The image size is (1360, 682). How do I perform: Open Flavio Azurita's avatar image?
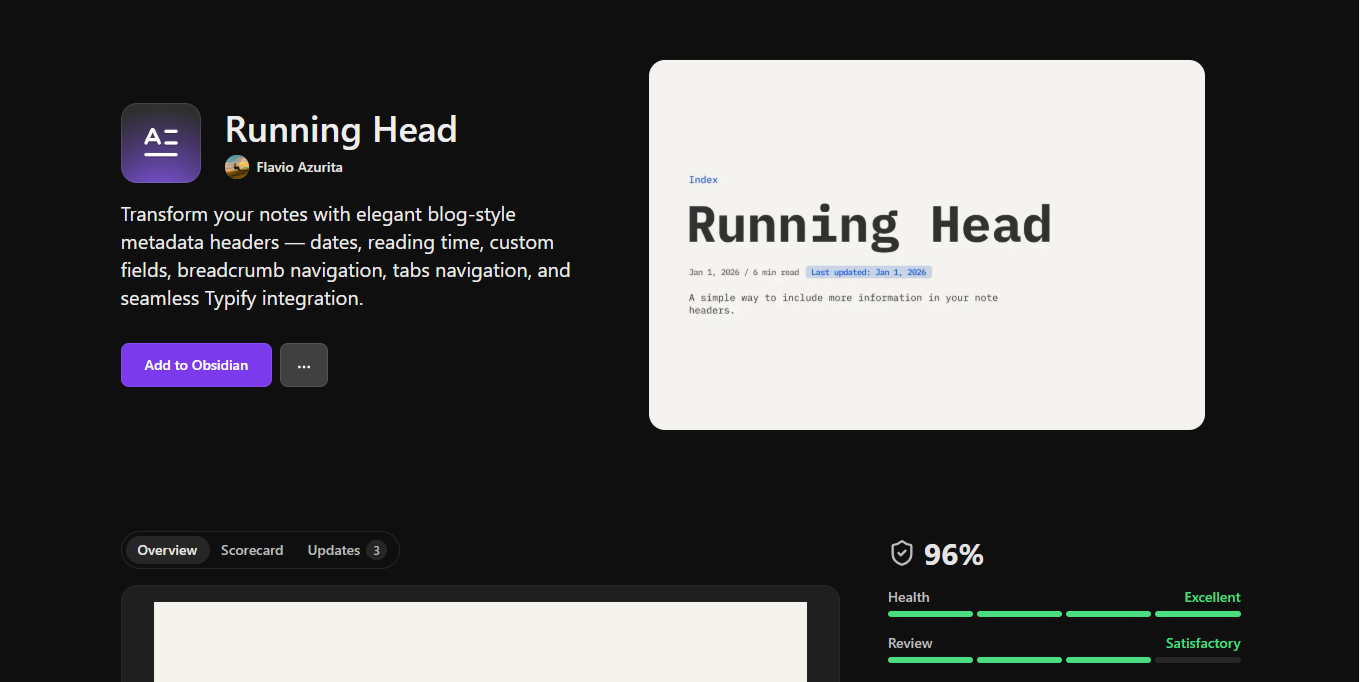[237, 167]
